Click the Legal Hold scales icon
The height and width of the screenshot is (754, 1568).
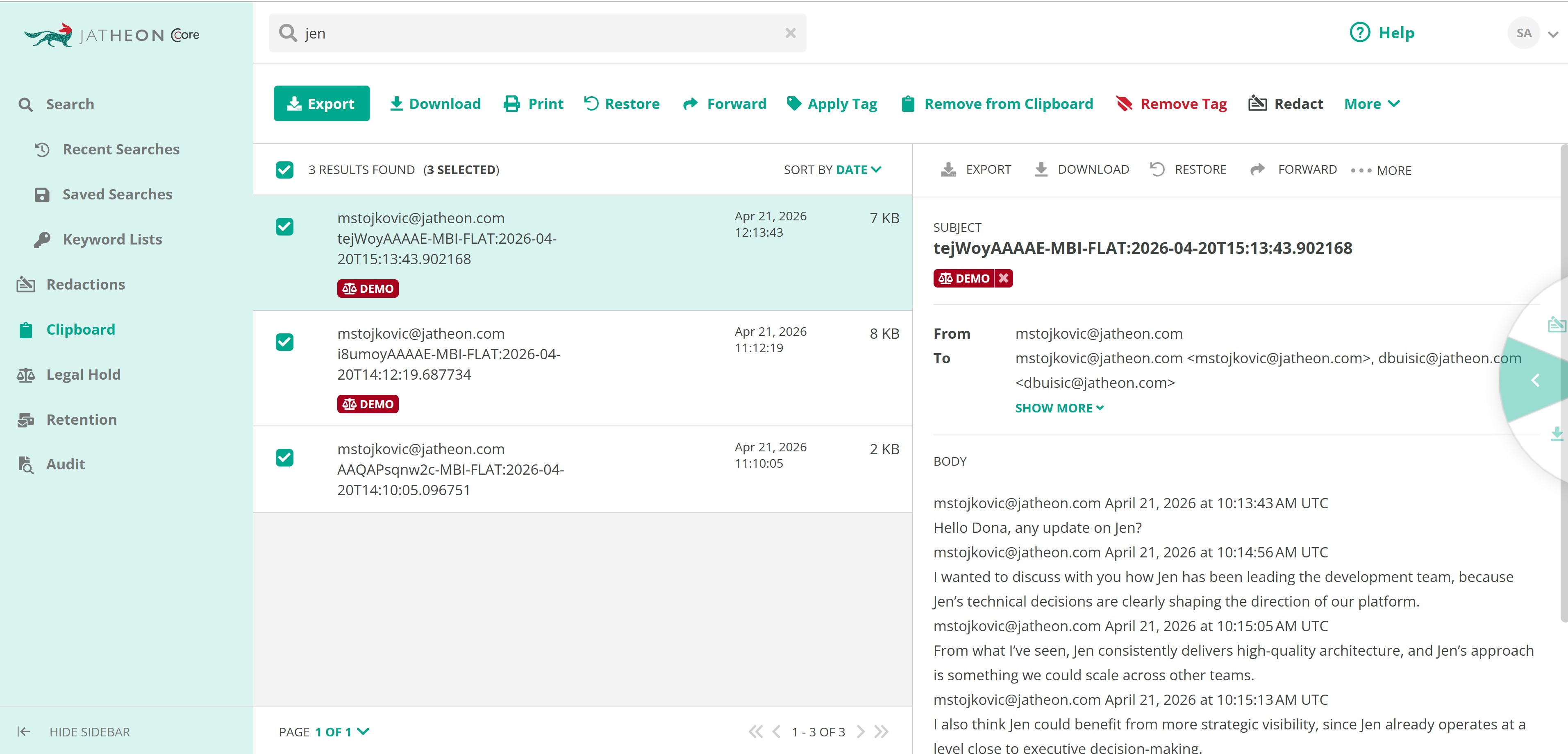25,375
